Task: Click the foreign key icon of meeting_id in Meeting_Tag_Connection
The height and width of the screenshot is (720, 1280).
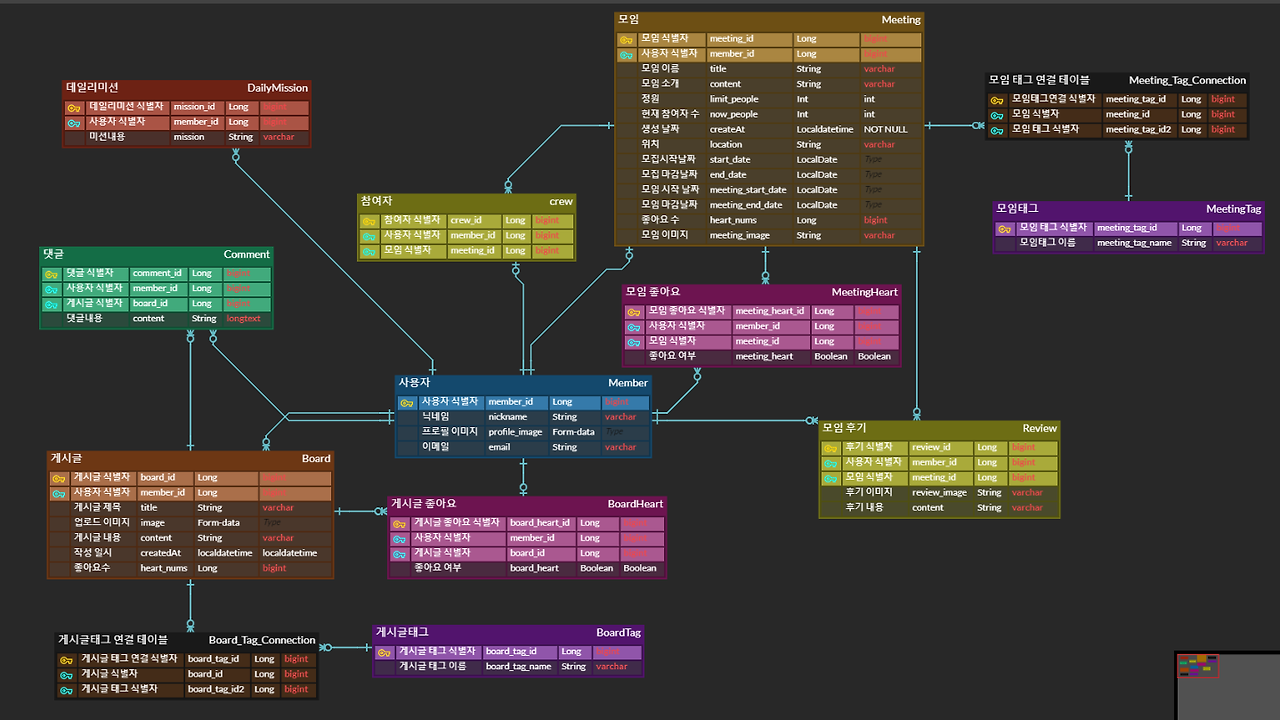Action: point(997,115)
